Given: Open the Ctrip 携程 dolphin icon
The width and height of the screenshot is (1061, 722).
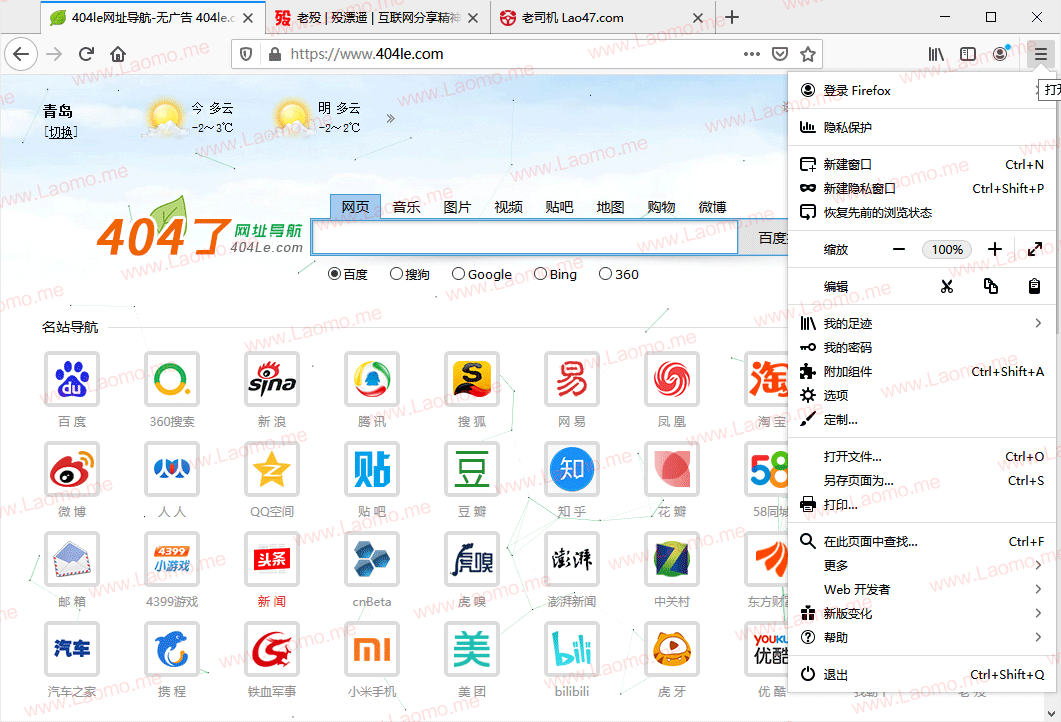Looking at the screenshot, I should click(172, 649).
